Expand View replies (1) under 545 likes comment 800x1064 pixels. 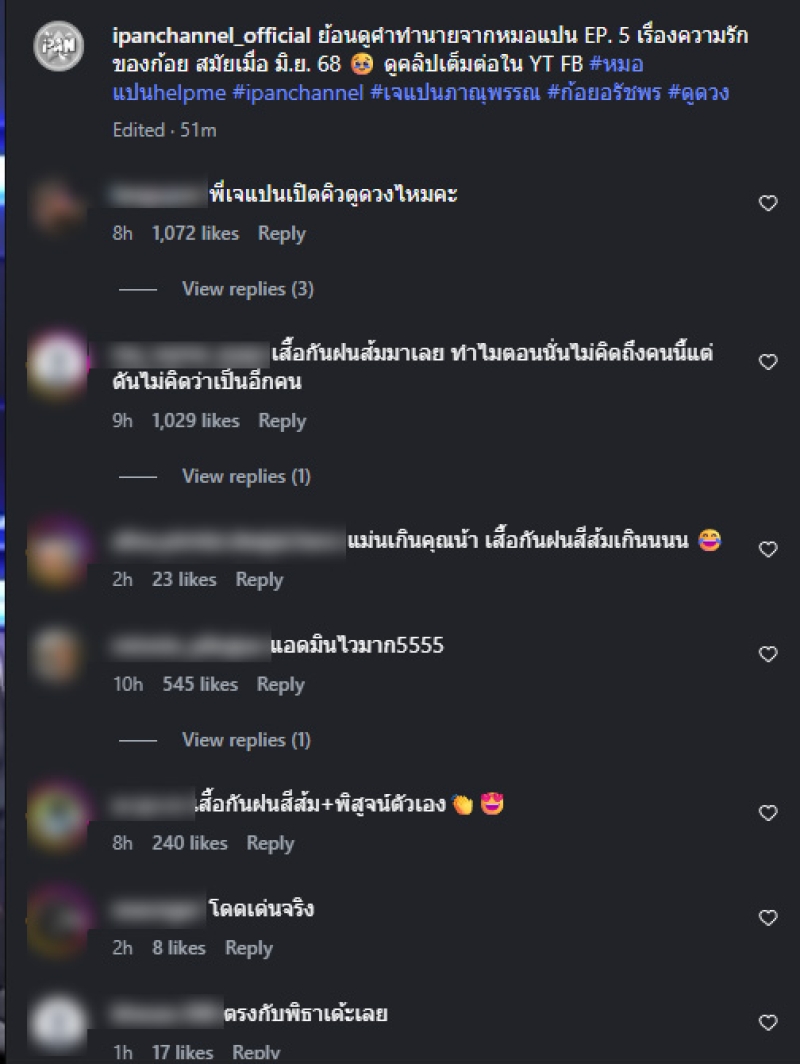tap(246, 740)
